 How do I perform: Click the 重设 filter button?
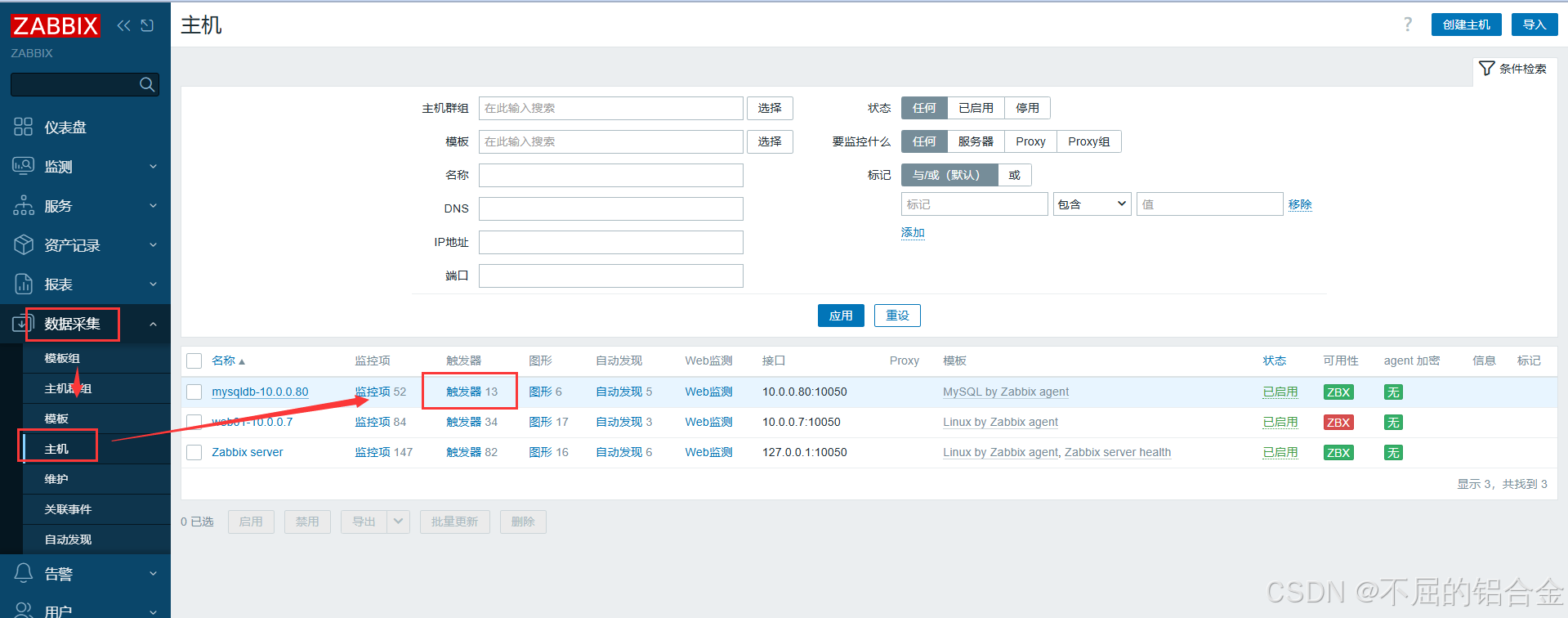point(897,316)
